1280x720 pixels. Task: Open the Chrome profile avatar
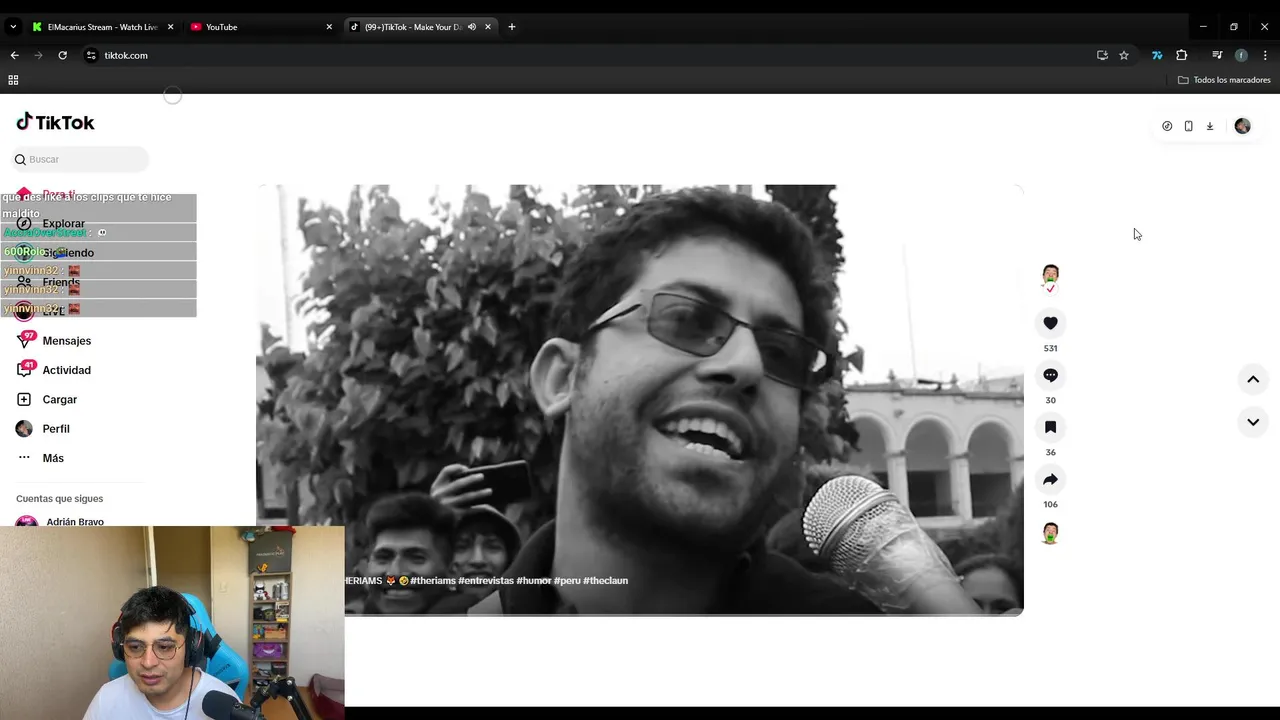pos(1241,55)
